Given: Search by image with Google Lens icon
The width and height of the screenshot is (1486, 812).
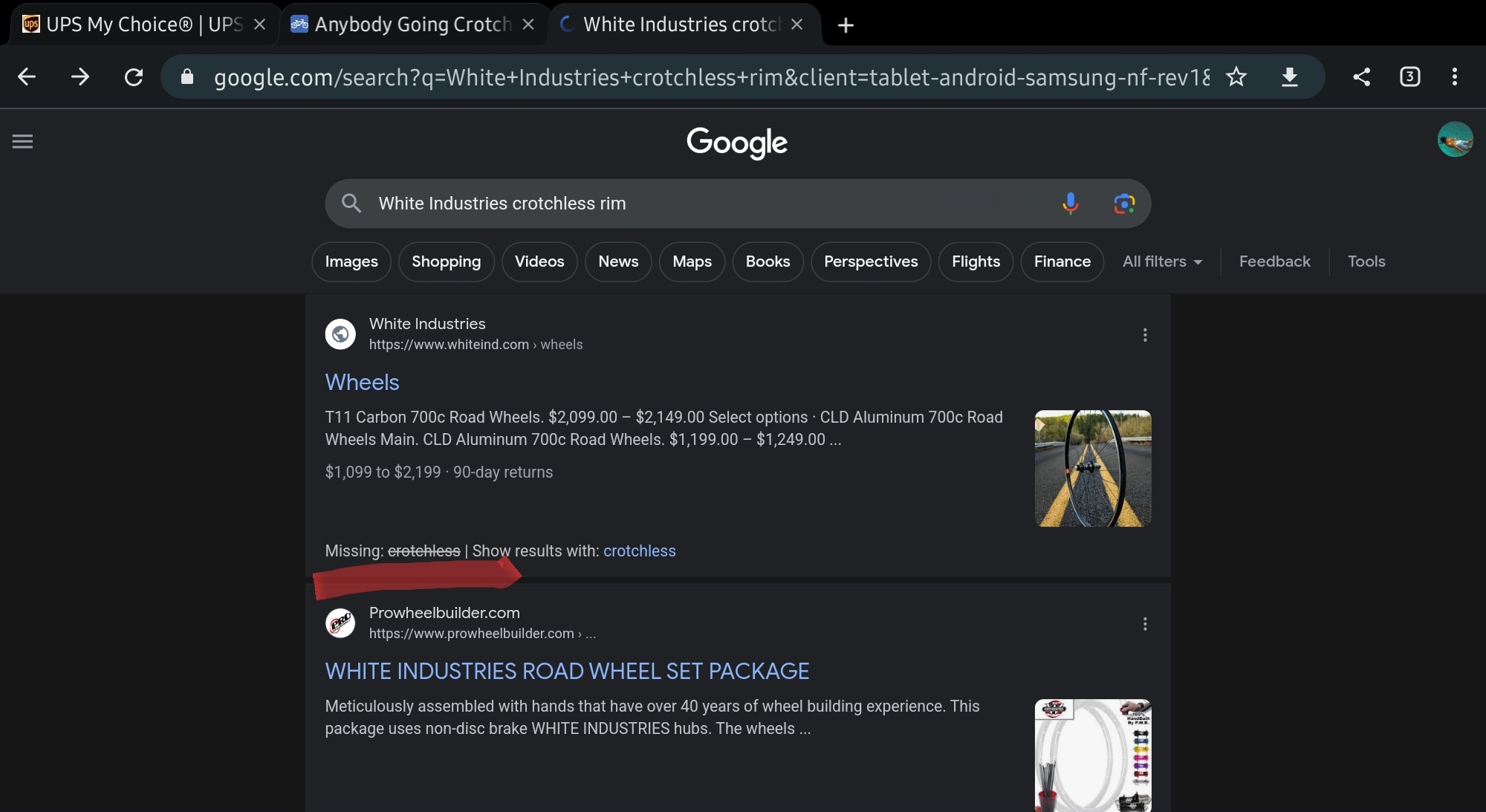Looking at the screenshot, I should tap(1124, 203).
